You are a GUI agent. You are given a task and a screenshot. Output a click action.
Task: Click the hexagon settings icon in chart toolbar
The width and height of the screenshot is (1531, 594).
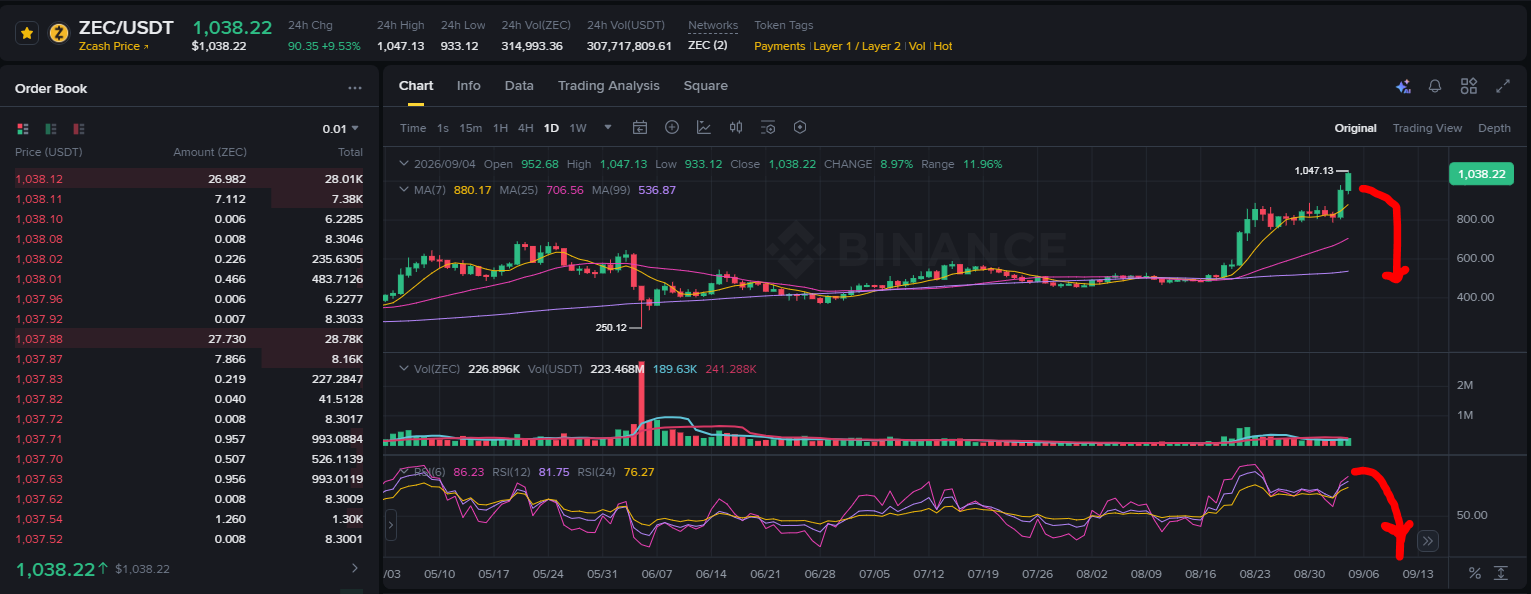(800, 127)
